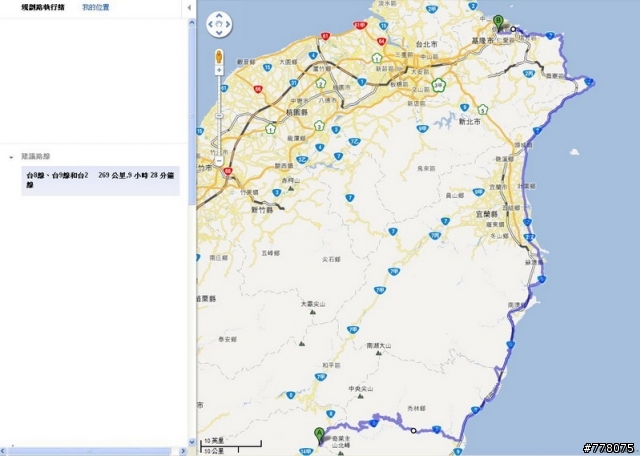This screenshot has height=456, width=640.
Task: Click the 五峰鄉 township label
Action: pyautogui.click(x=271, y=253)
